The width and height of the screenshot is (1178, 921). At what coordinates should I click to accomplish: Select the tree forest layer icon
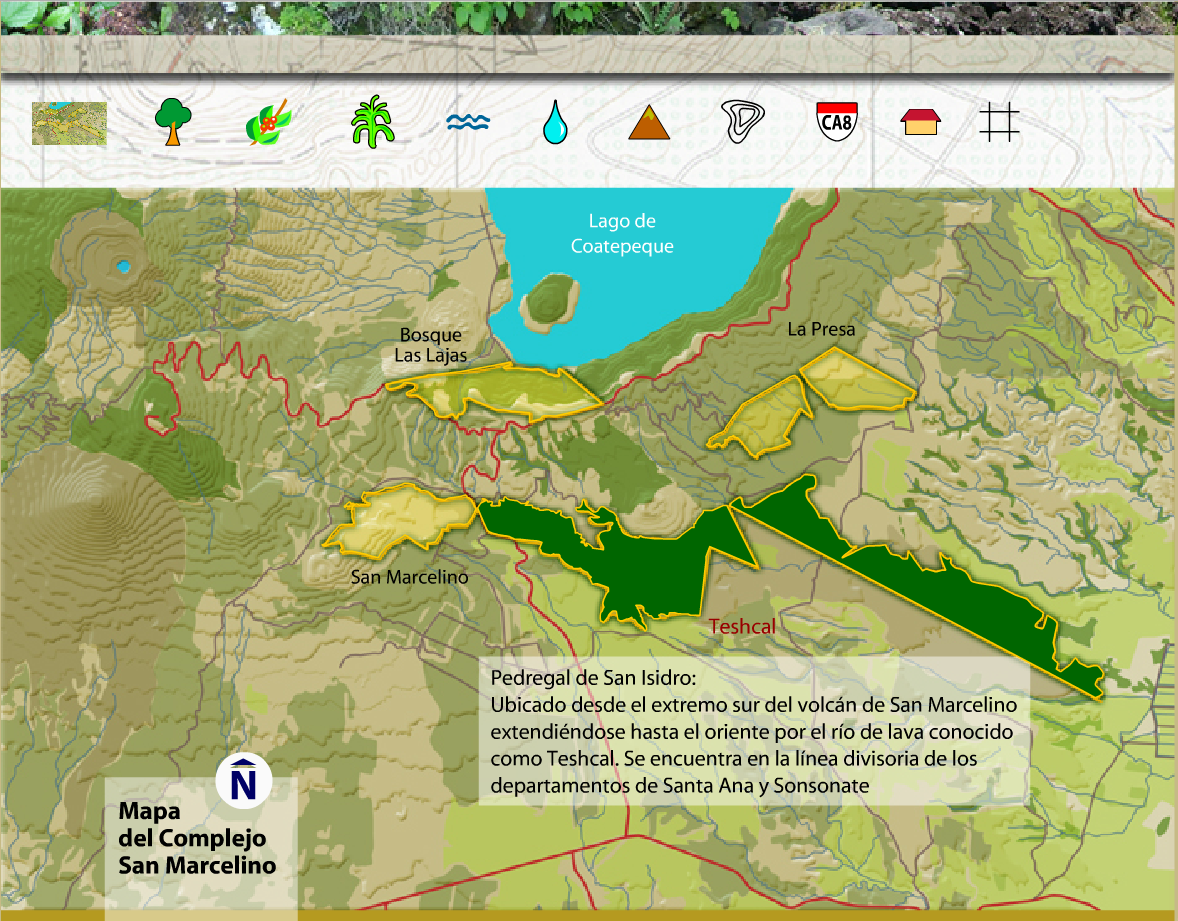pos(173,122)
